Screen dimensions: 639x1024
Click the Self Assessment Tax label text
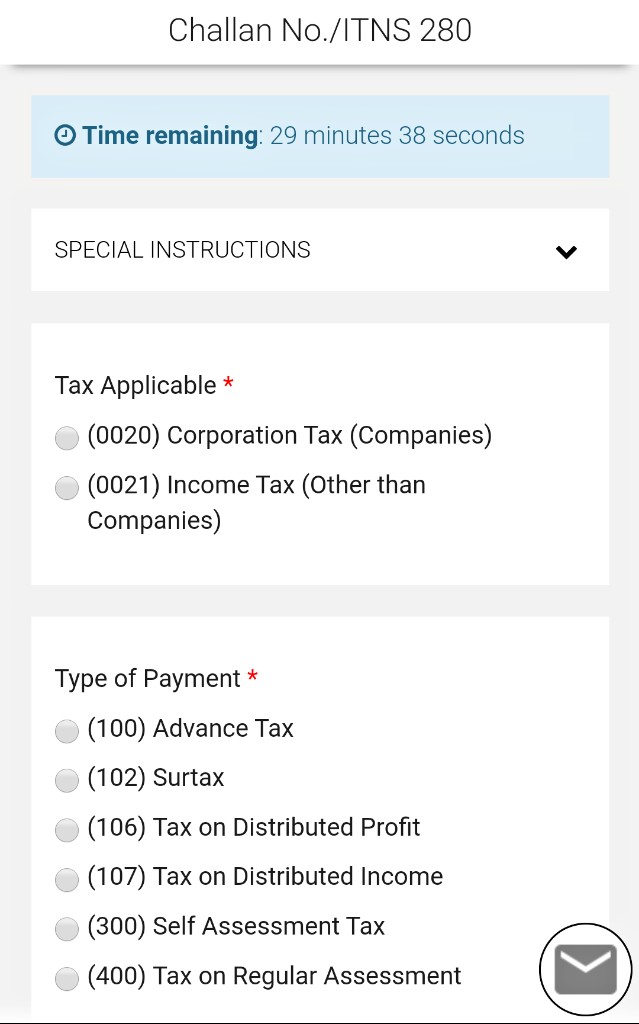coord(269,926)
